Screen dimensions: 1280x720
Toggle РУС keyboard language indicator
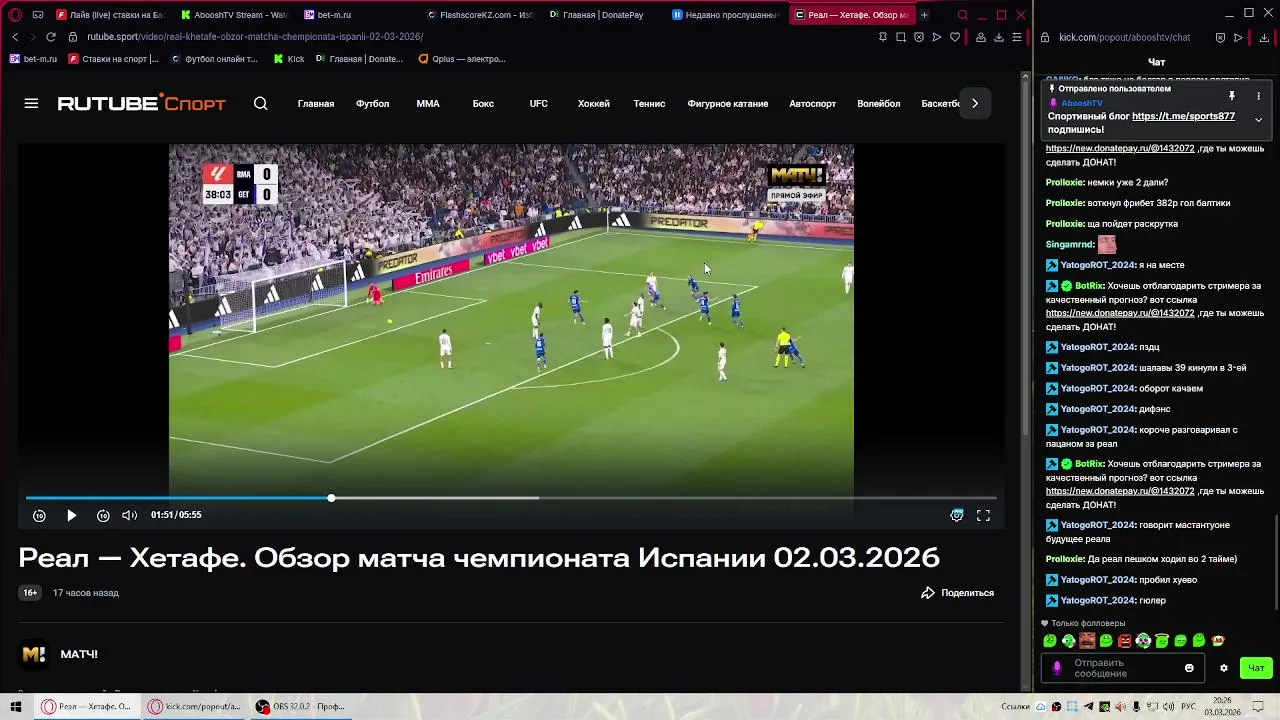point(1189,707)
